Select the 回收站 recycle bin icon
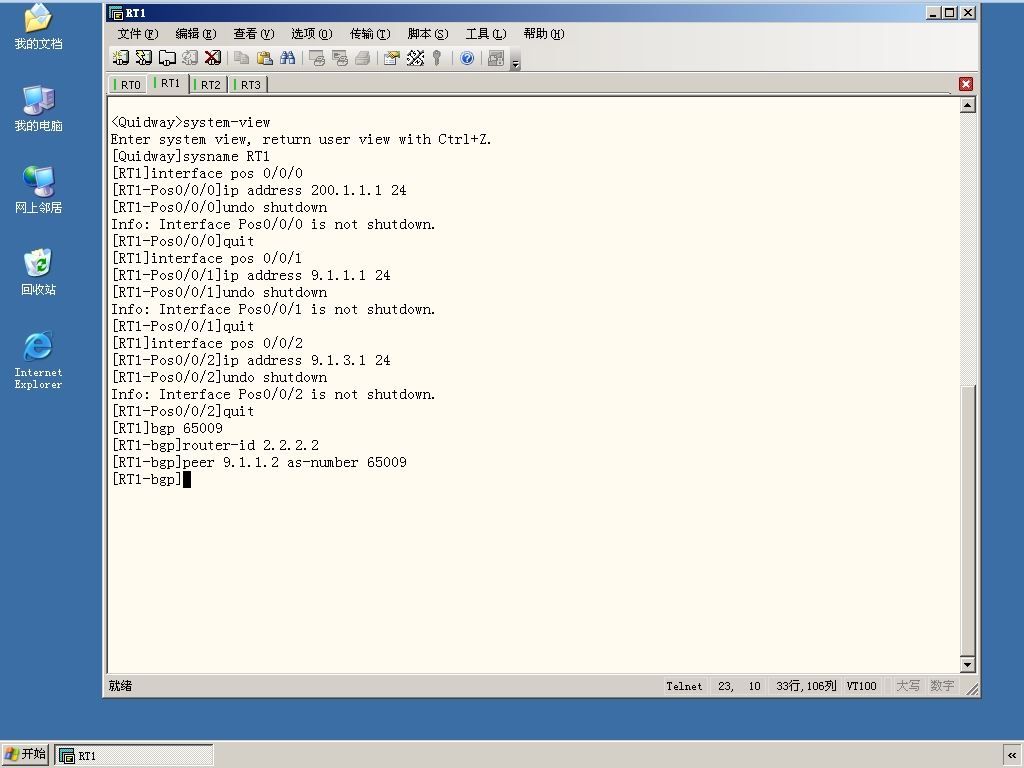This screenshot has width=1024, height=768. (39, 272)
